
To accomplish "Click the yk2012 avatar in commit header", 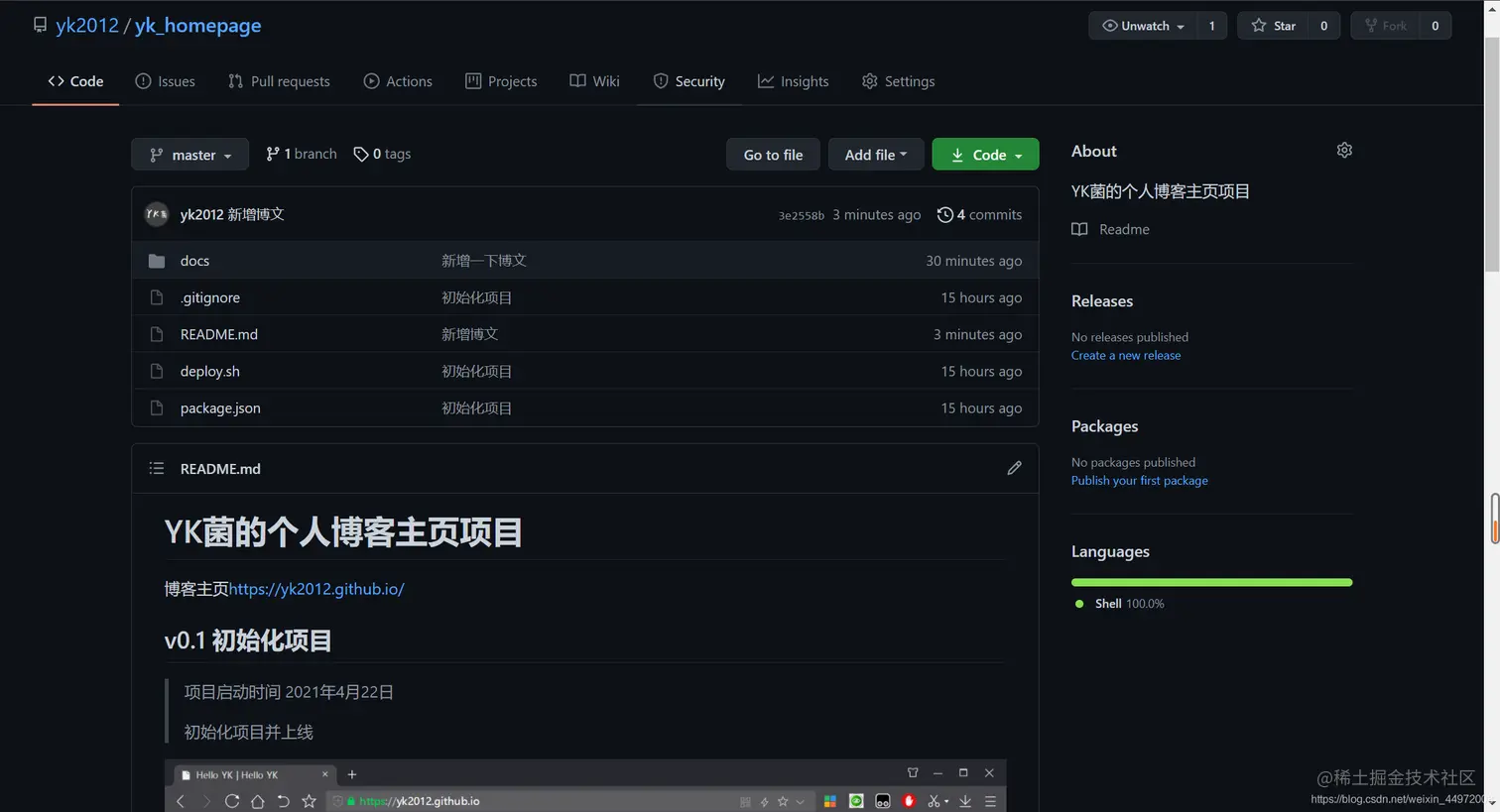I will click(157, 214).
